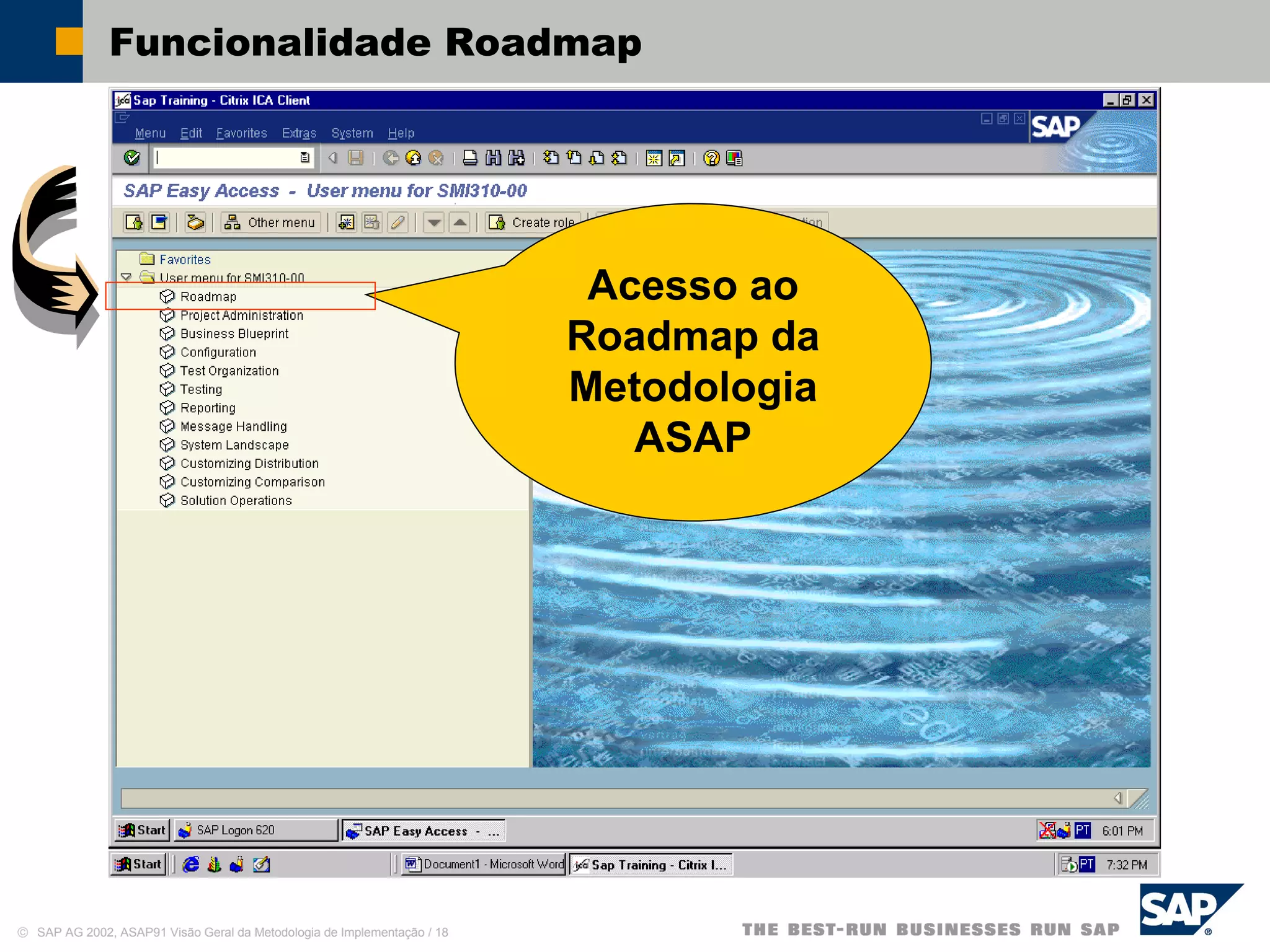The width and height of the screenshot is (1270, 952).
Task: Click the Create New Session icon
Action: pos(654,158)
